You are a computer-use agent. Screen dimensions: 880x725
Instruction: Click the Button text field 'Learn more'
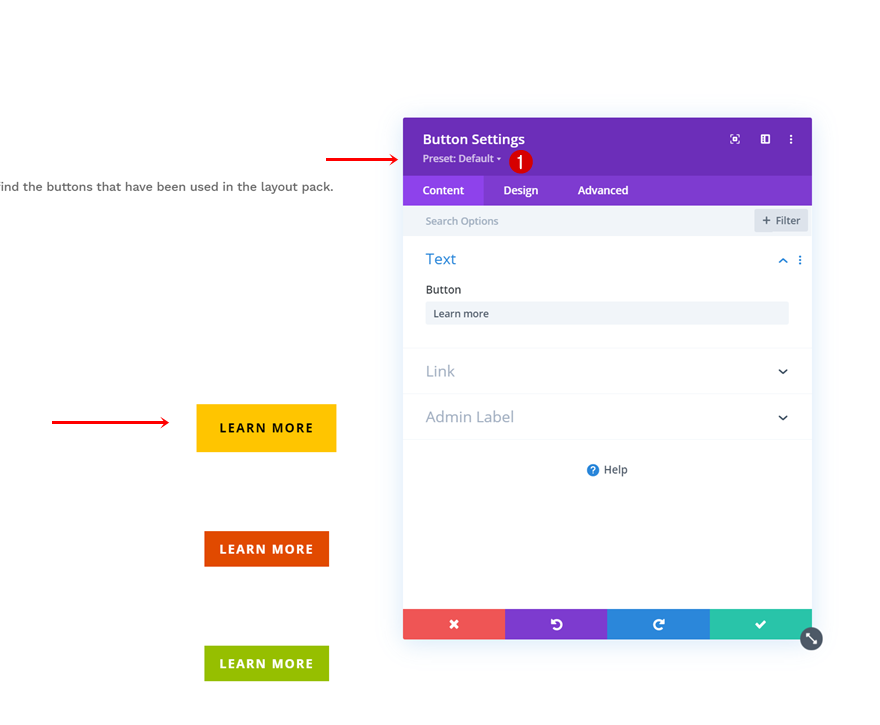tap(607, 314)
